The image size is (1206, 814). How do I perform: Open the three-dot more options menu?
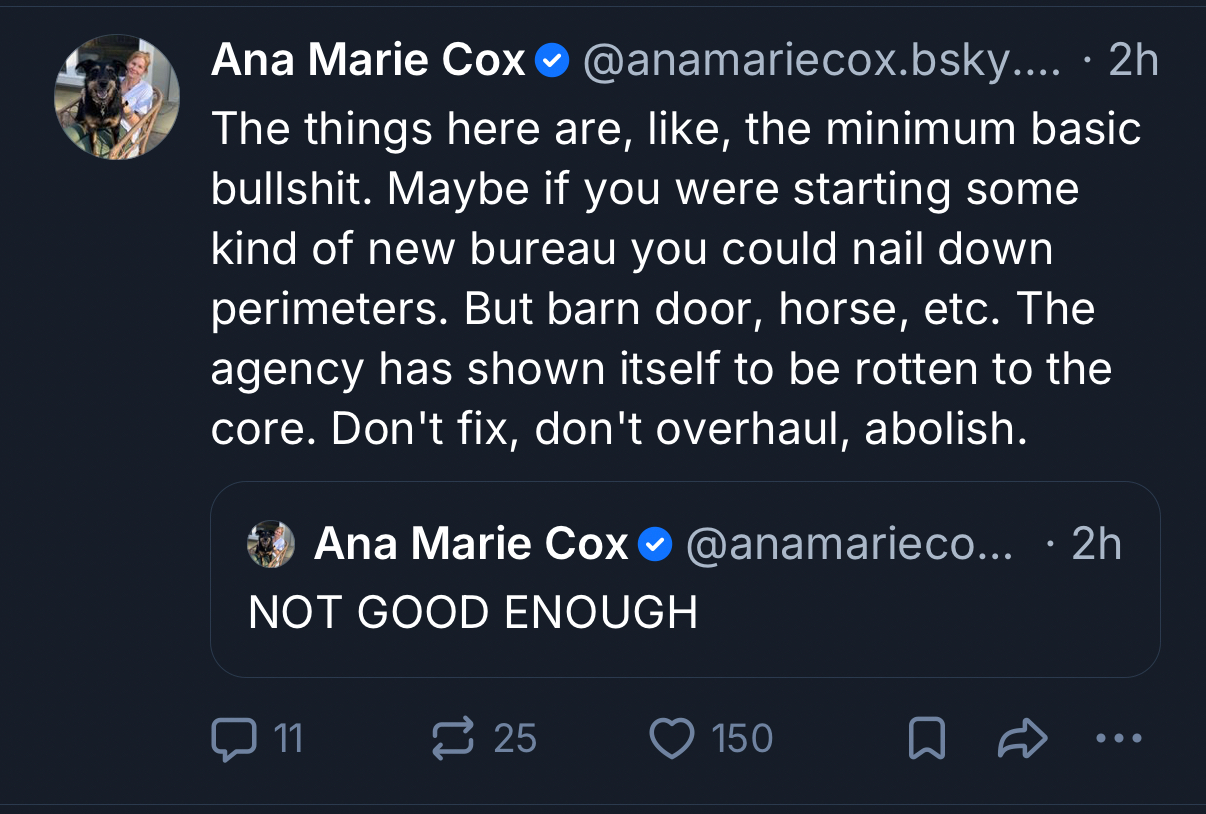(x=1118, y=739)
